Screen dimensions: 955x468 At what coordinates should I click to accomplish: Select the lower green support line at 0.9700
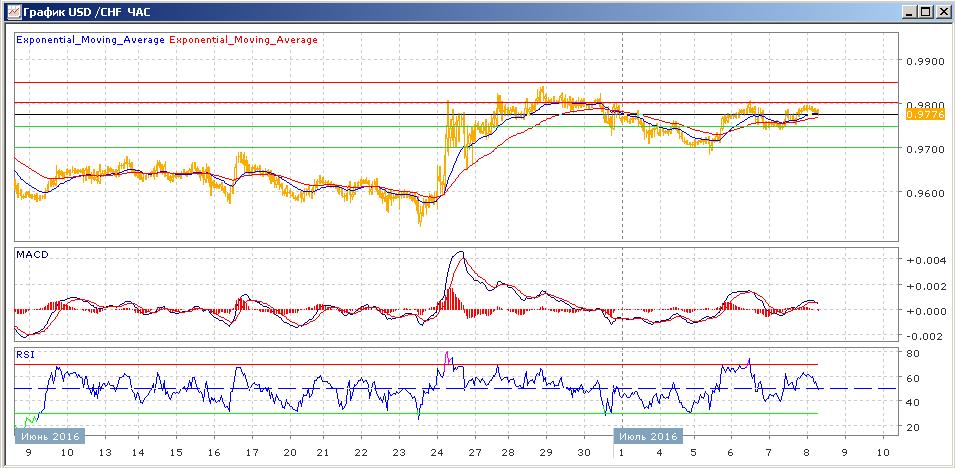(457, 147)
